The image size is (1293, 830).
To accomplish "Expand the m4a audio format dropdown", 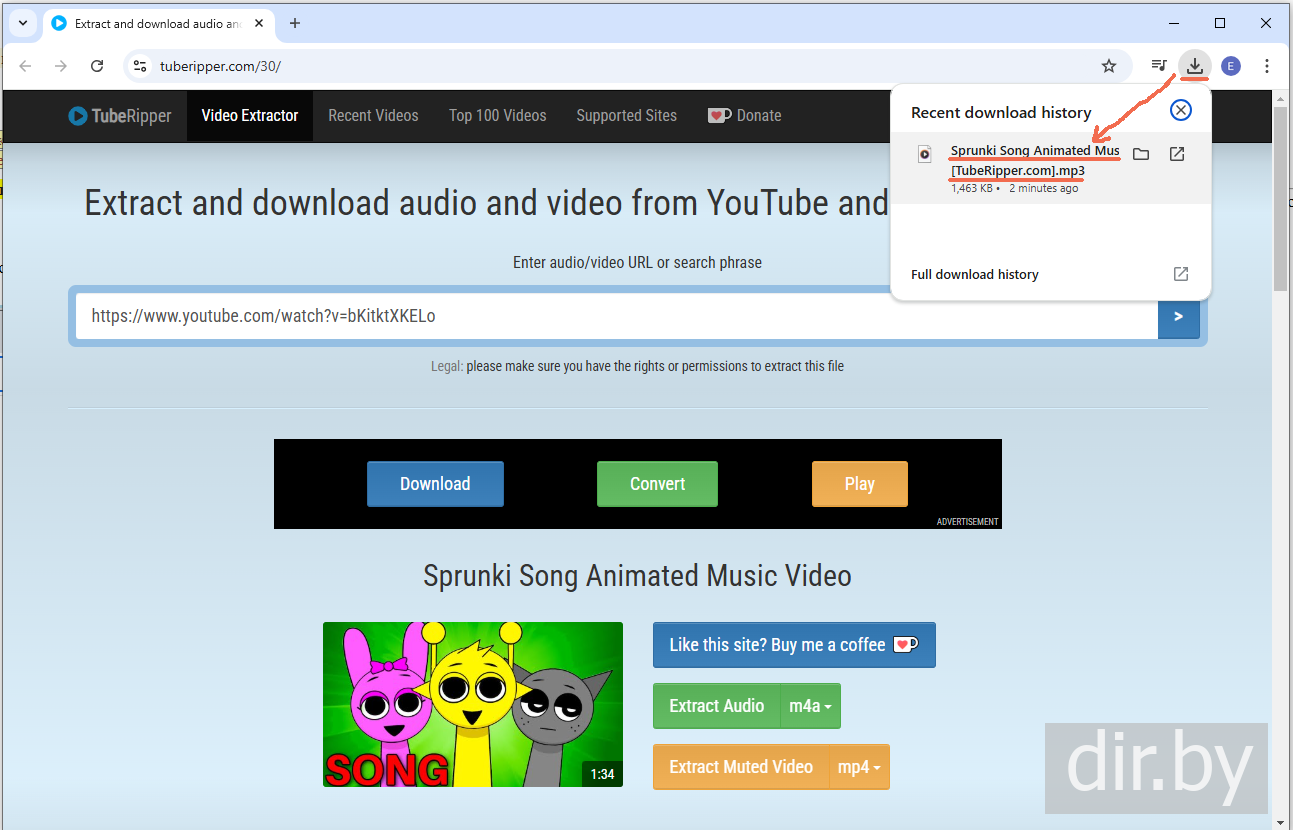I will 810,706.
